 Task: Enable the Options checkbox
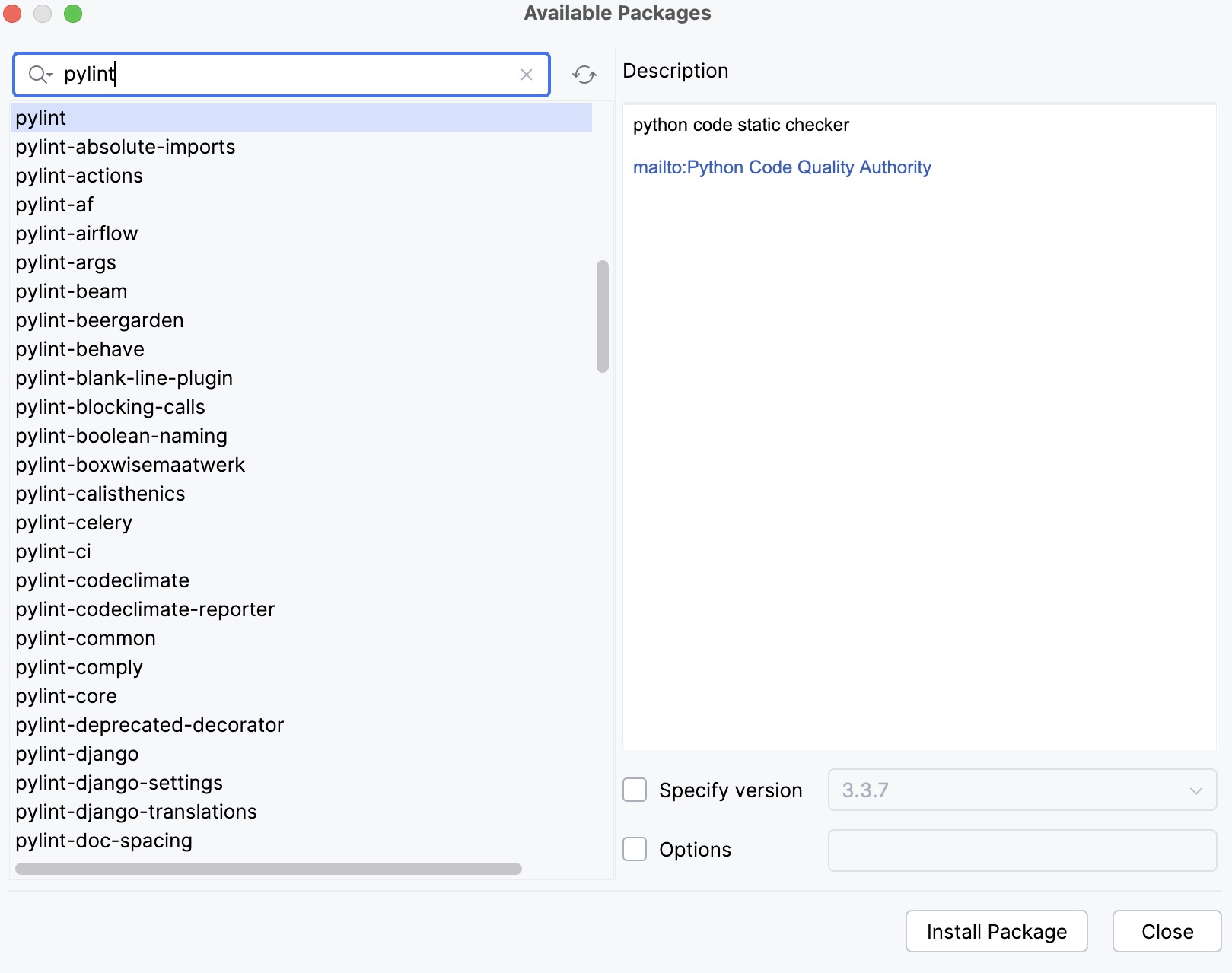click(x=635, y=849)
